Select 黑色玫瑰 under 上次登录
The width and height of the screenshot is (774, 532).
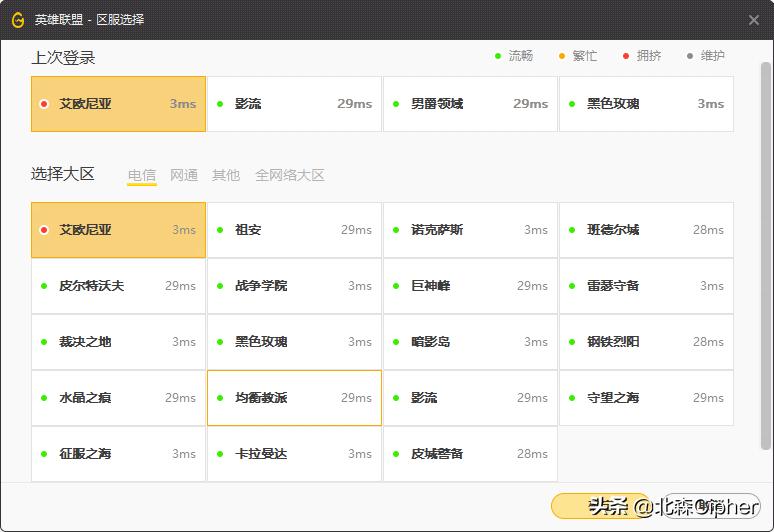pos(646,104)
